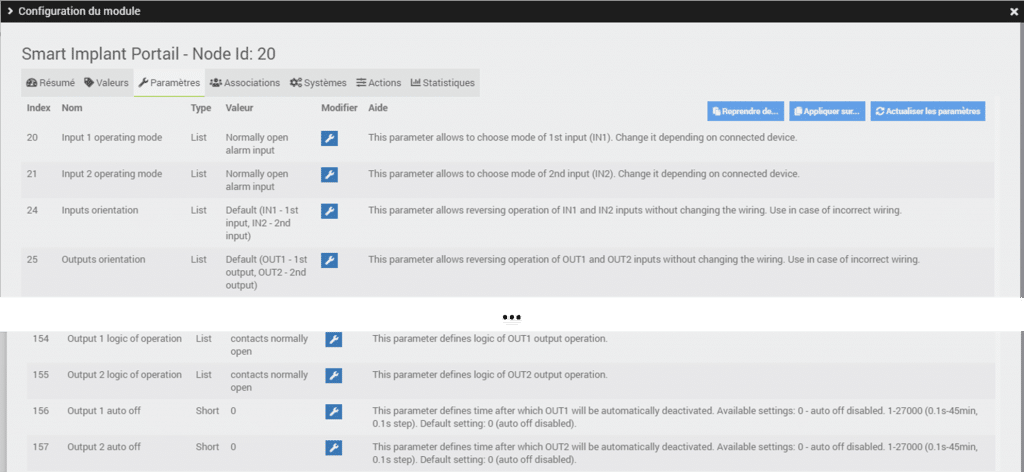
Task: Edit the Inputs orientation parameter
Action: click(x=329, y=211)
